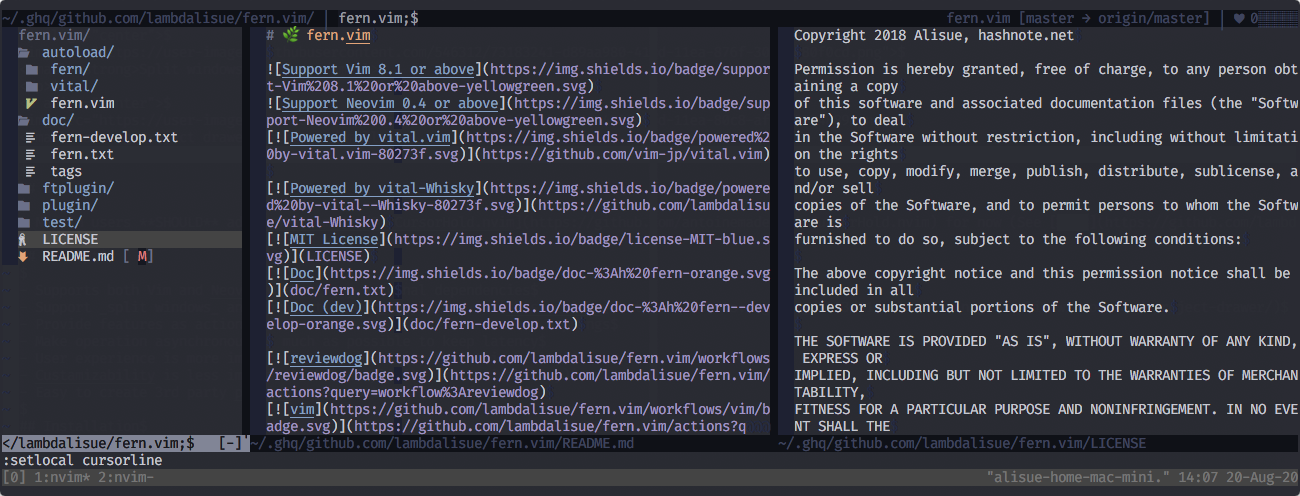Open fern.vim file in autoload
The height and width of the screenshot is (496, 1300).
click(82, 103)
